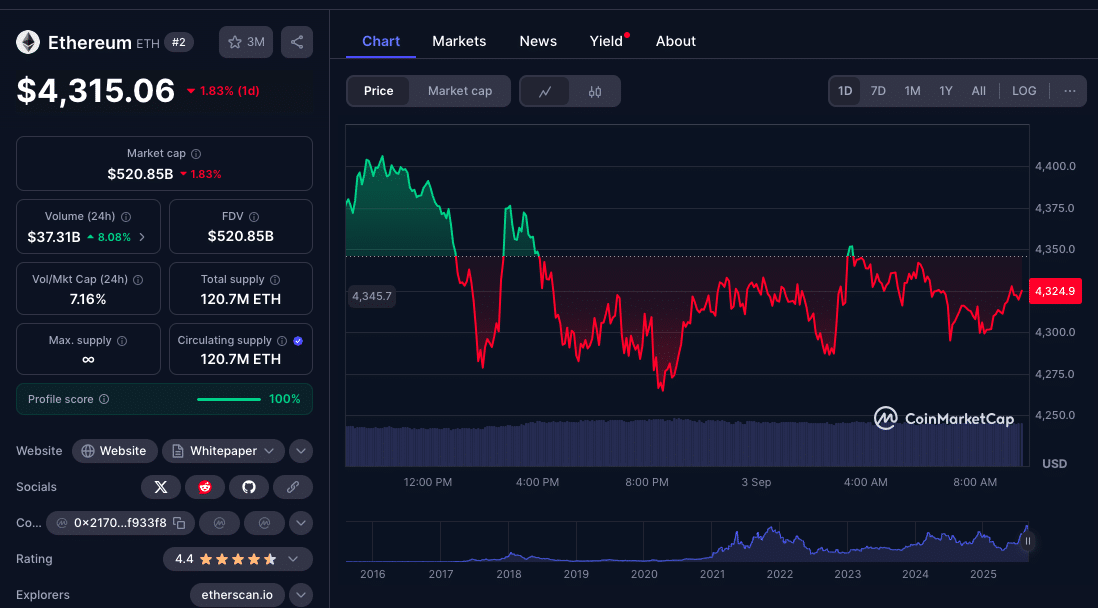1098x608 pixels.
Task: Expand more contracts chevron
Action: pyautogui.click(x=300, y=523)
